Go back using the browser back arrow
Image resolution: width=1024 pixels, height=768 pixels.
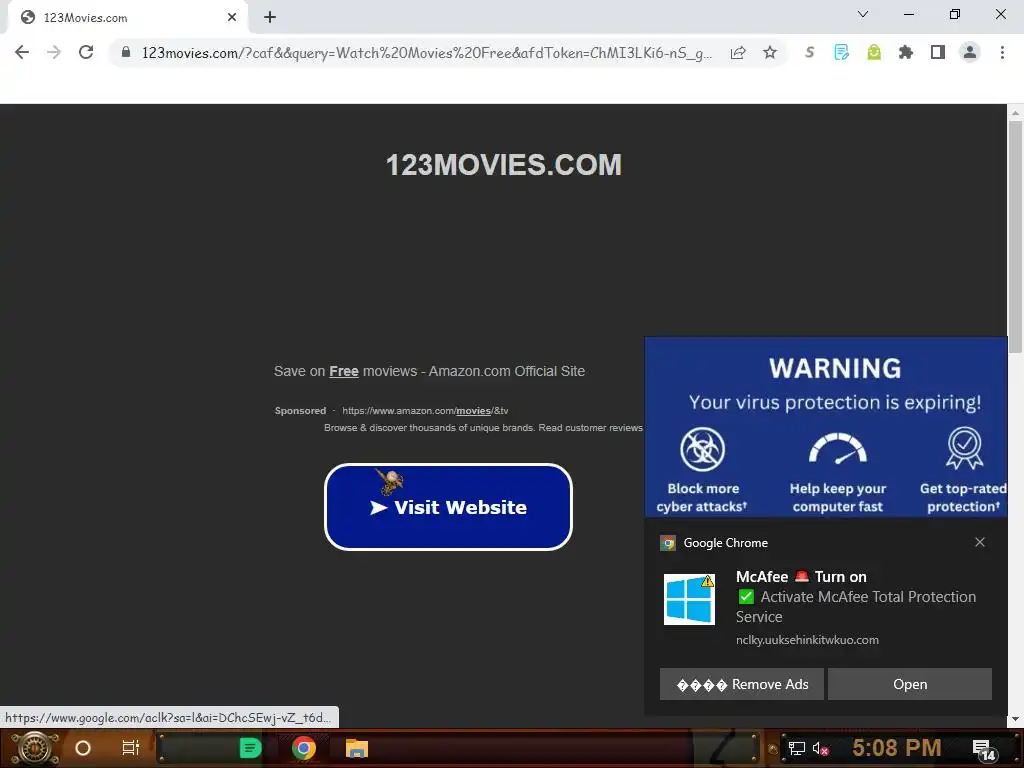tap(22, 52)
